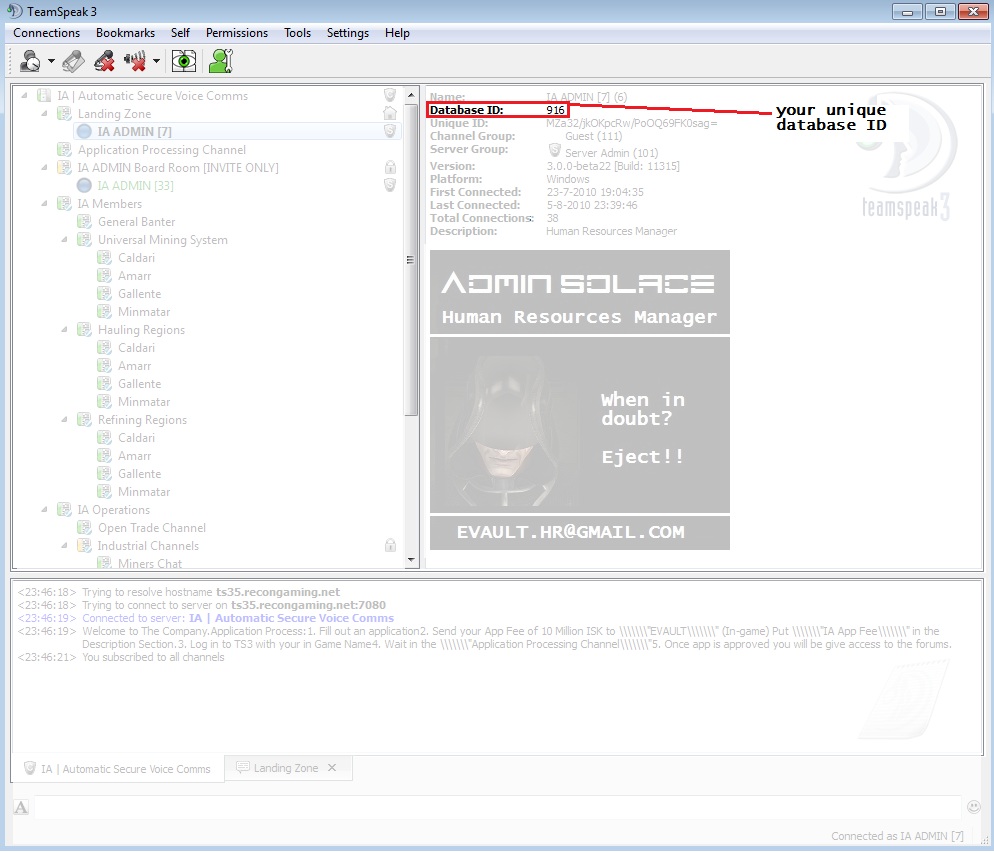Screen dimensions: 994x853
Task: Collapse the Industrial Channels node
Action: coord(65,546)
